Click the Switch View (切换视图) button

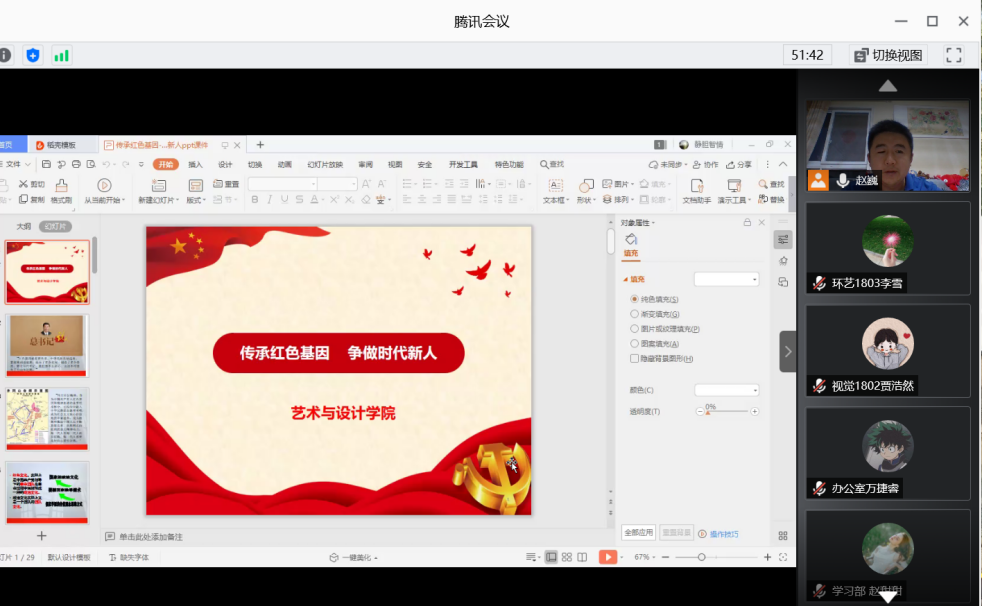pyautogui.click(x=888, y=55)
